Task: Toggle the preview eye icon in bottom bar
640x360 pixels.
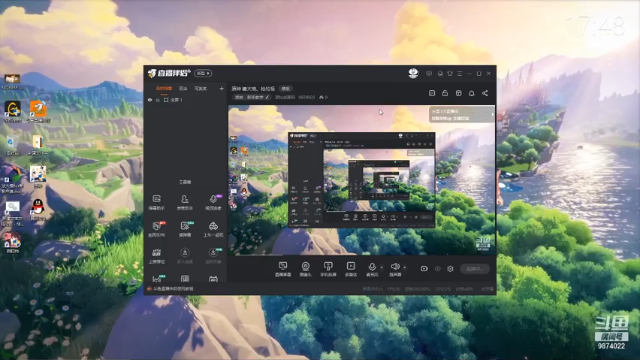Action: tap(438, 269)
